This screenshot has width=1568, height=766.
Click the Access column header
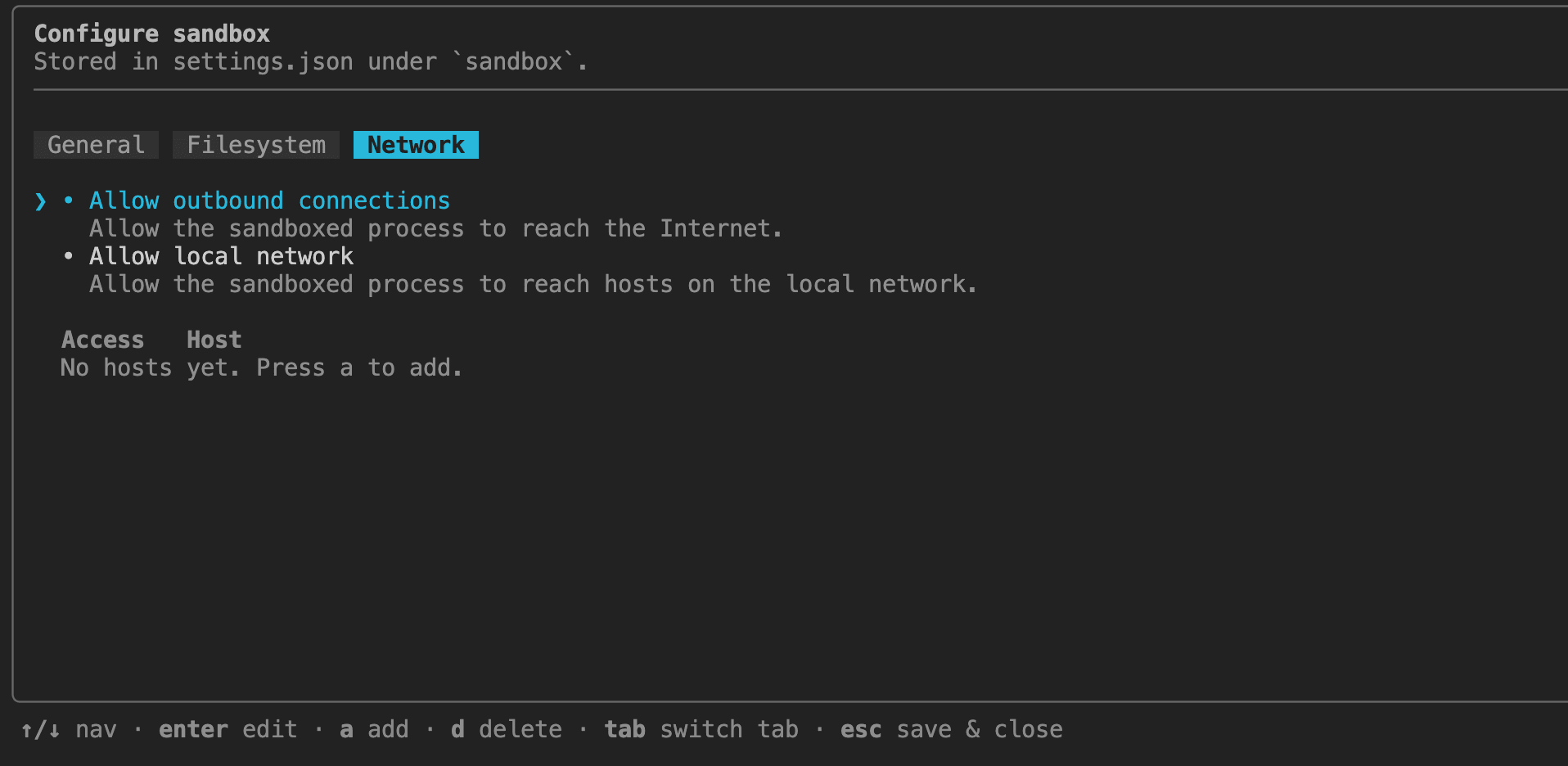[x=103, y=340]
